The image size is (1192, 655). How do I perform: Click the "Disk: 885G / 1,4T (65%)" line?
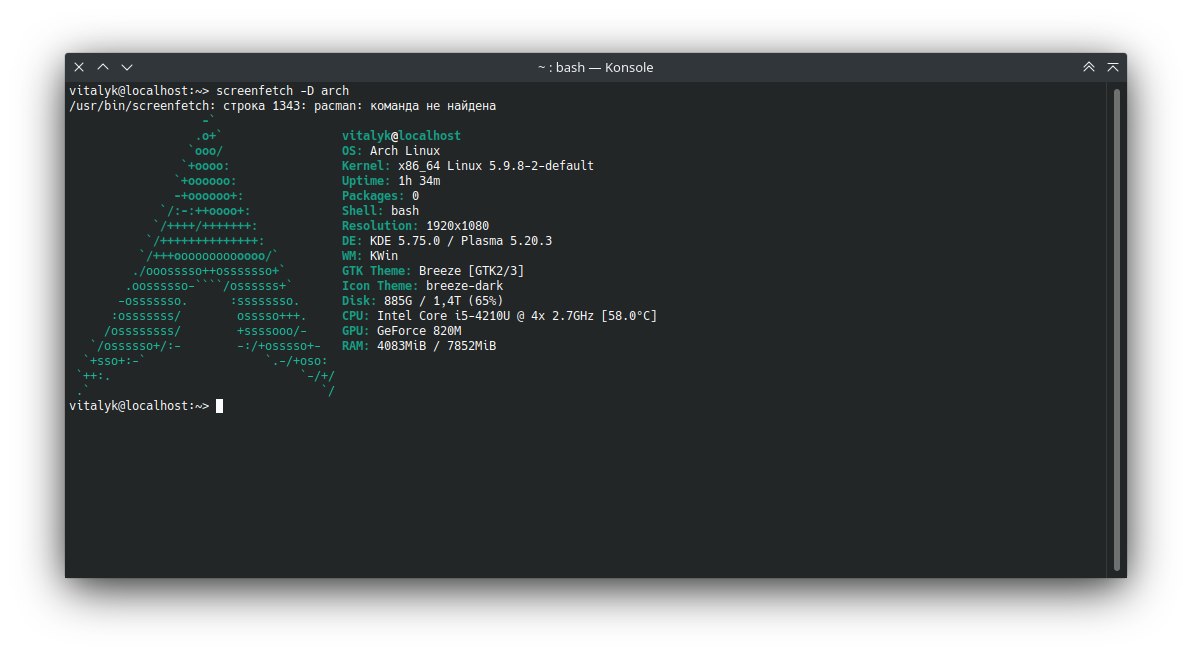tap(422, 301)
